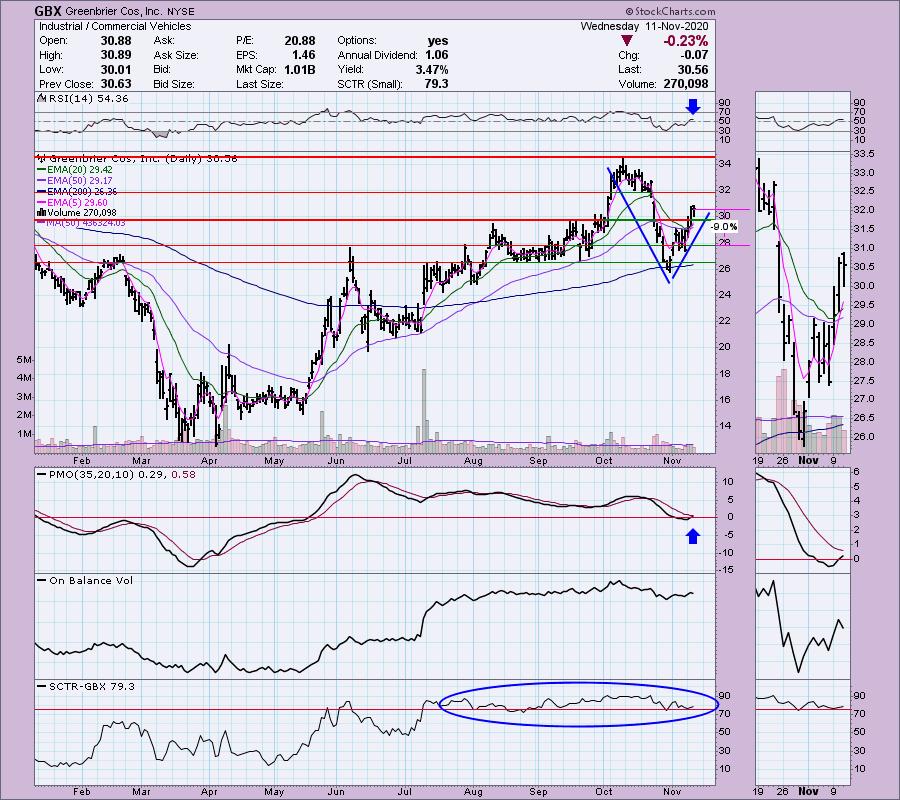Click the SCTR (Small) value 79.3 in header
The height and width of the screenshot is (800, 900).
(x=436, y=84)
